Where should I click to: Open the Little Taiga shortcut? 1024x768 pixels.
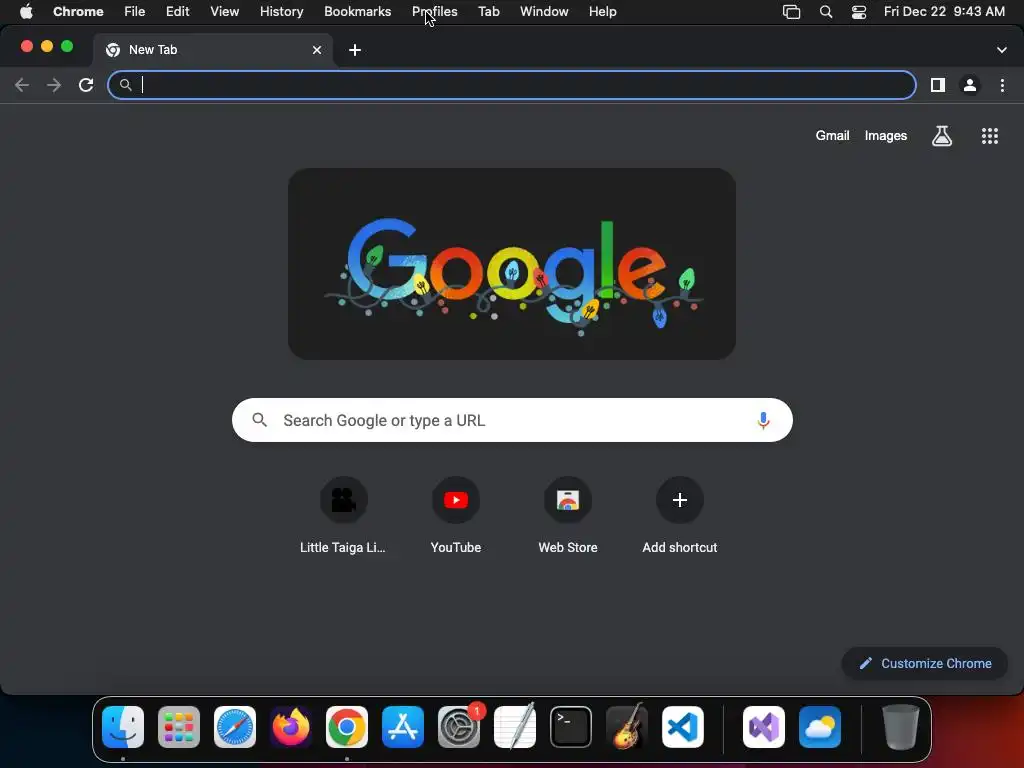click(x=344, y=515)
